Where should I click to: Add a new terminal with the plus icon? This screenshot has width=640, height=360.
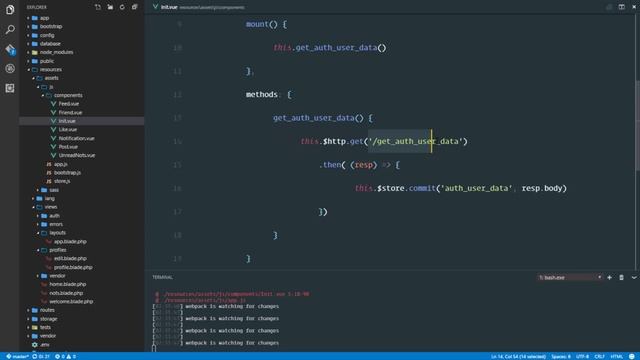click(x=609, y=278)
